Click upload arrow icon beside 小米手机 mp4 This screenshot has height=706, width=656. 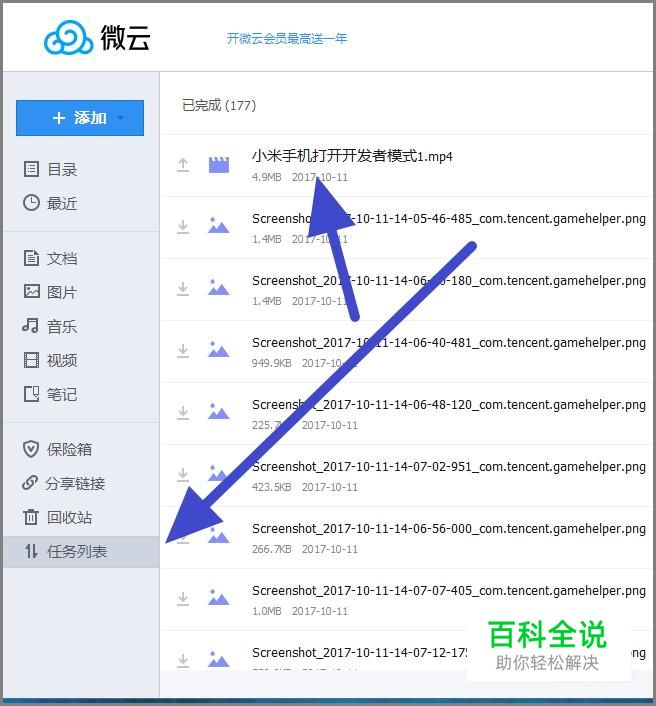183,165
